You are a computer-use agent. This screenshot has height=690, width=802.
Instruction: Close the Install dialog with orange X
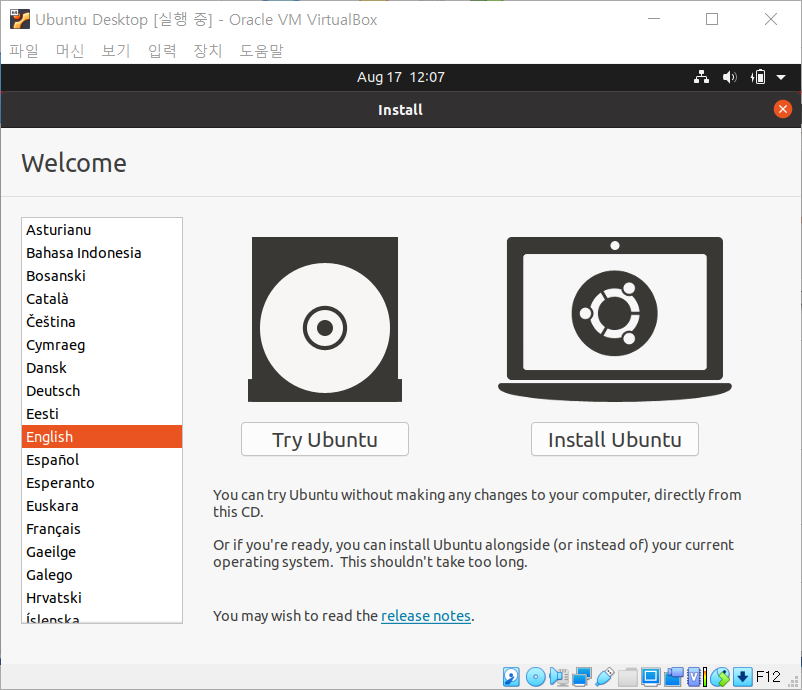[x=783, y=109]
